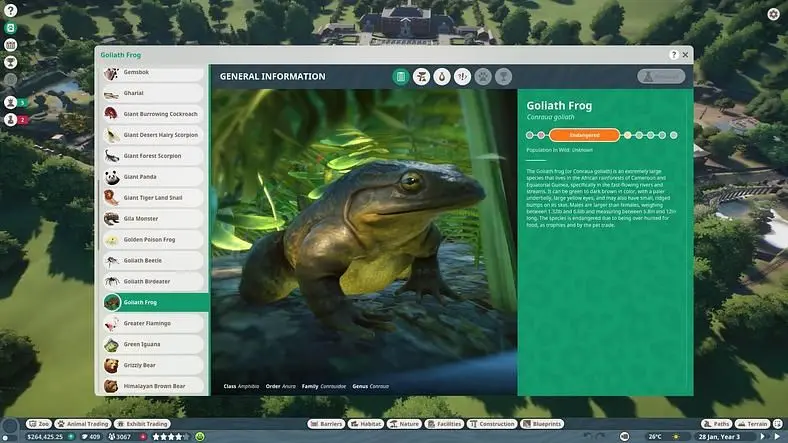Select Giant Tiger Land Snail entry
This screenshot has width=788, height=443.
(x=153, y=198)
